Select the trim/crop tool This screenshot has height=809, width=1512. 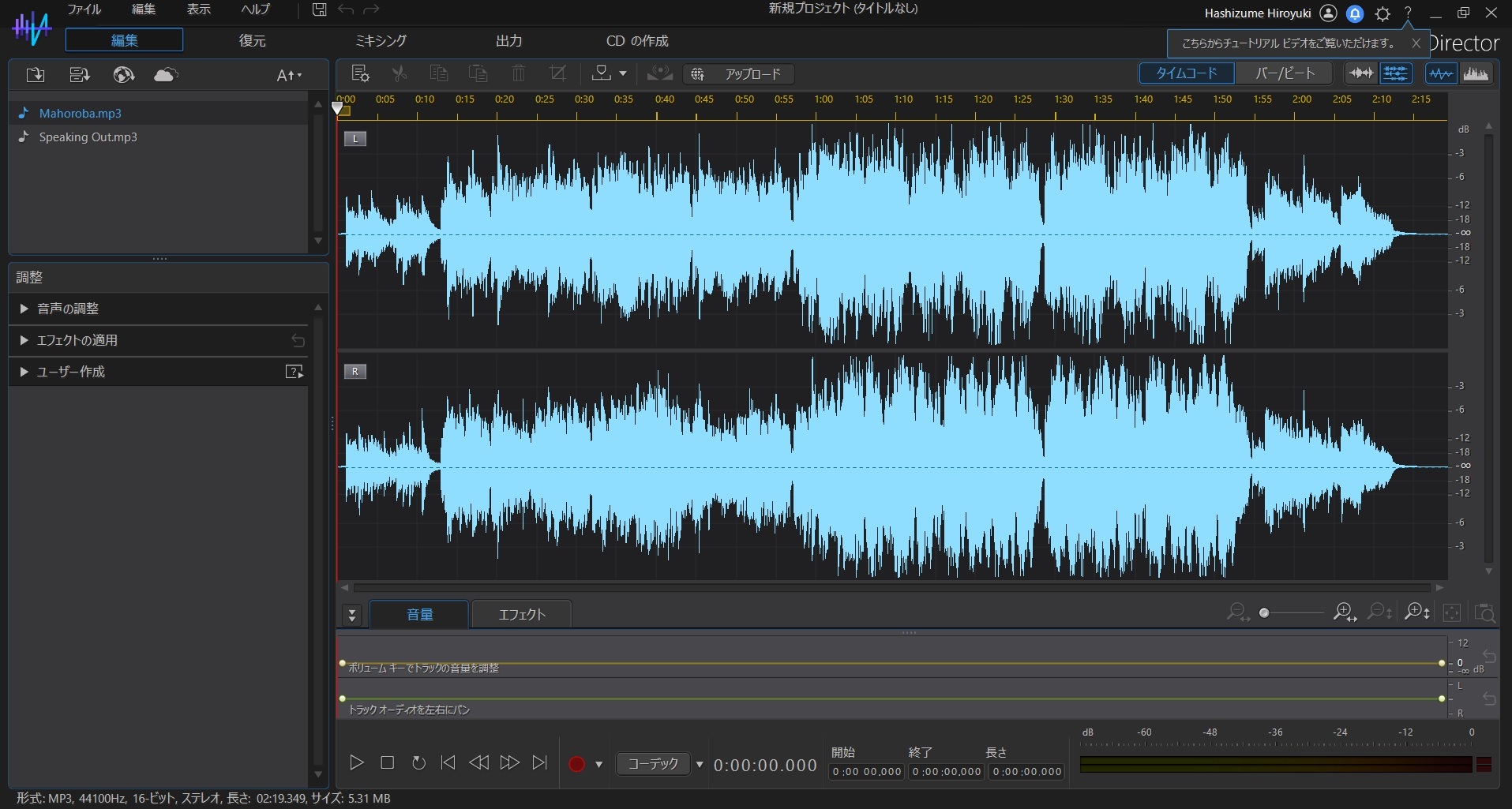[x=557, y=73]
